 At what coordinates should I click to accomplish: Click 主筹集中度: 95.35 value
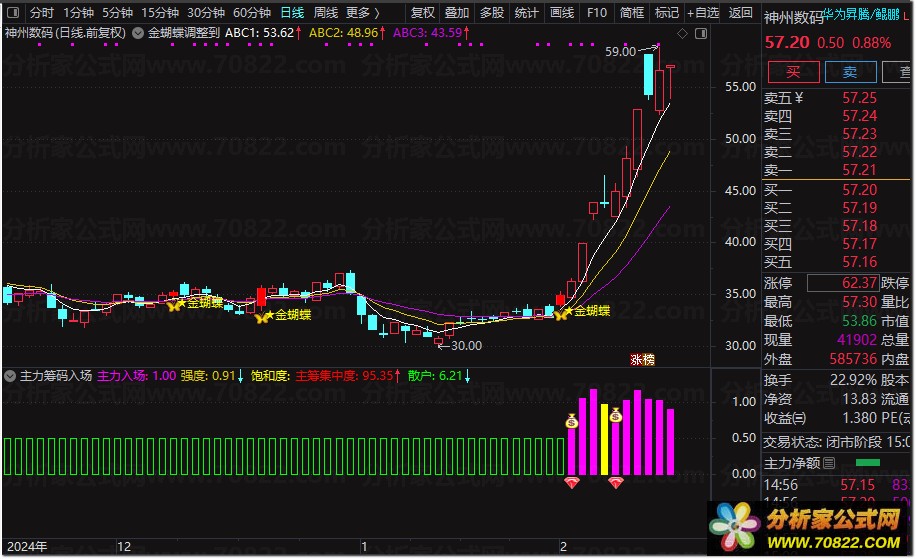(347, 375)
